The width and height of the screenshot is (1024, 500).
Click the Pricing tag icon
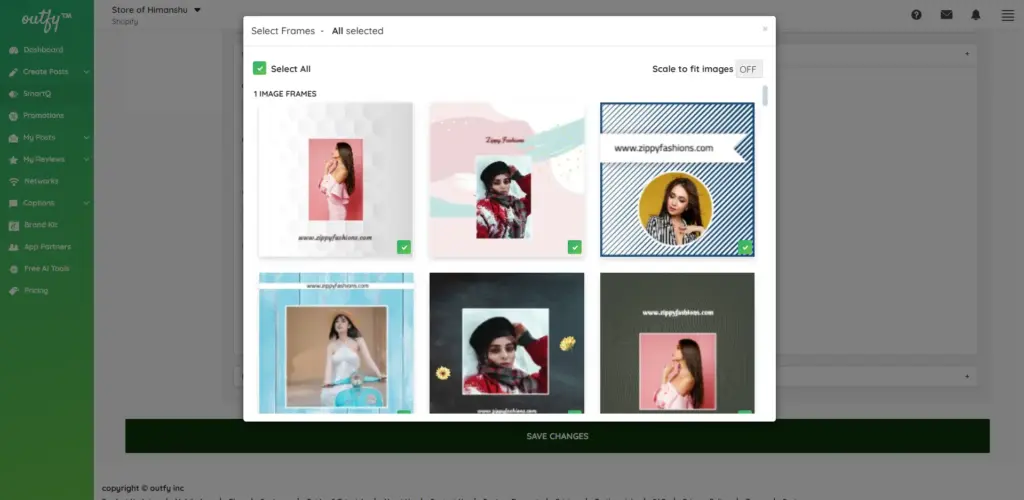14,291
